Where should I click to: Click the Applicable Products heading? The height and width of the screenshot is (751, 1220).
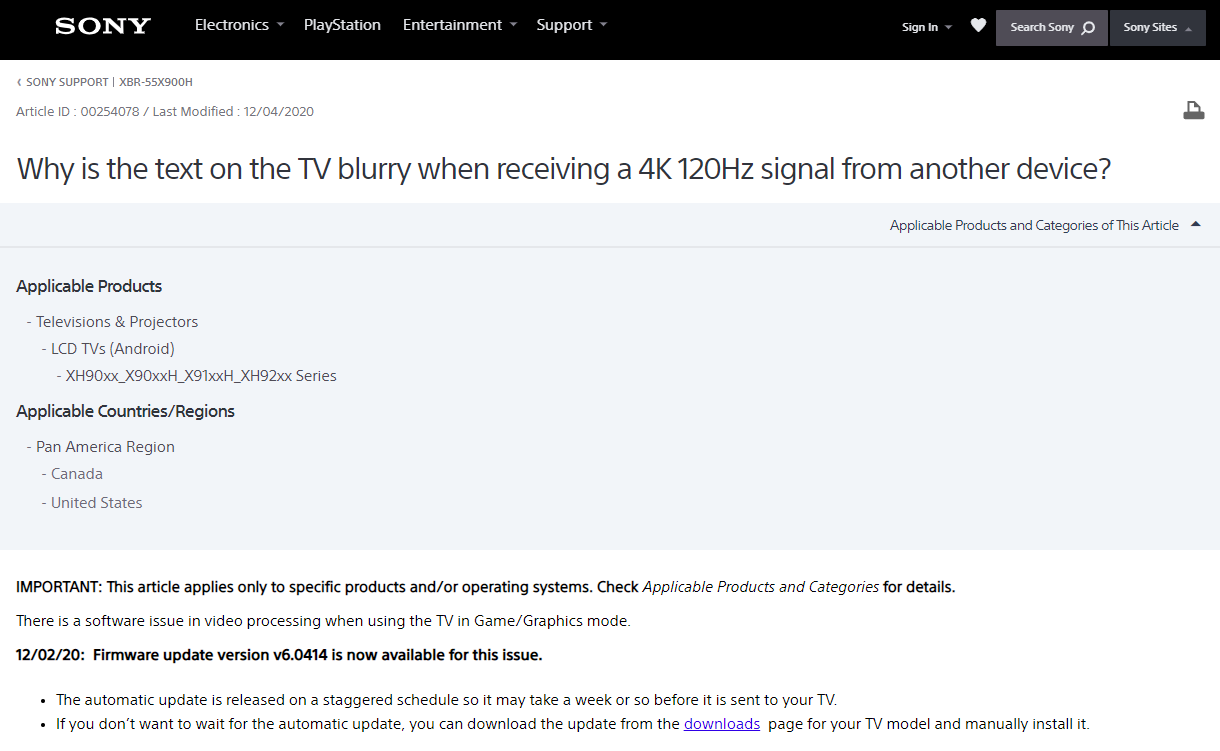pyautogui.click(x=89, y=286)
